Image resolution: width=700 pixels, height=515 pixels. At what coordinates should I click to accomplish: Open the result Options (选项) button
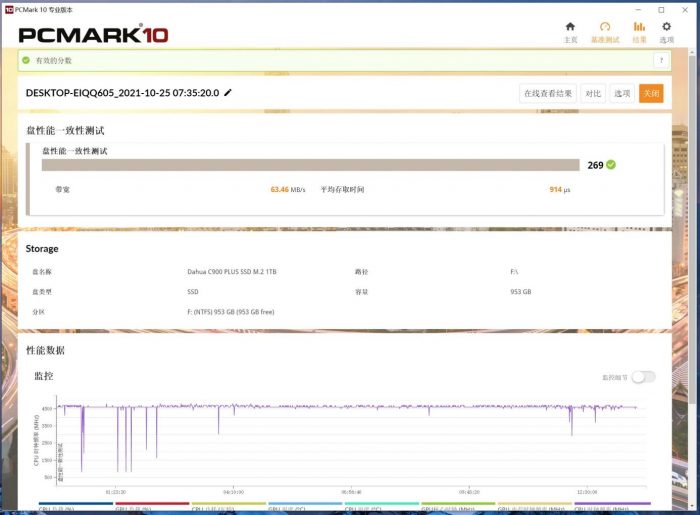click(622, 93)
